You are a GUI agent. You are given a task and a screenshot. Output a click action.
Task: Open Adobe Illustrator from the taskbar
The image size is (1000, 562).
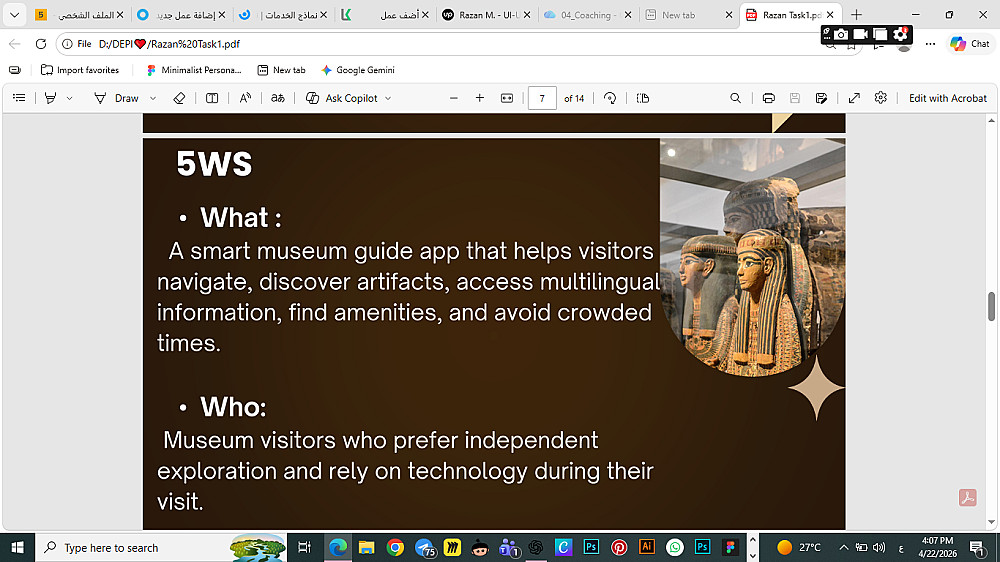pyautogui.click(x=647, y=547)
